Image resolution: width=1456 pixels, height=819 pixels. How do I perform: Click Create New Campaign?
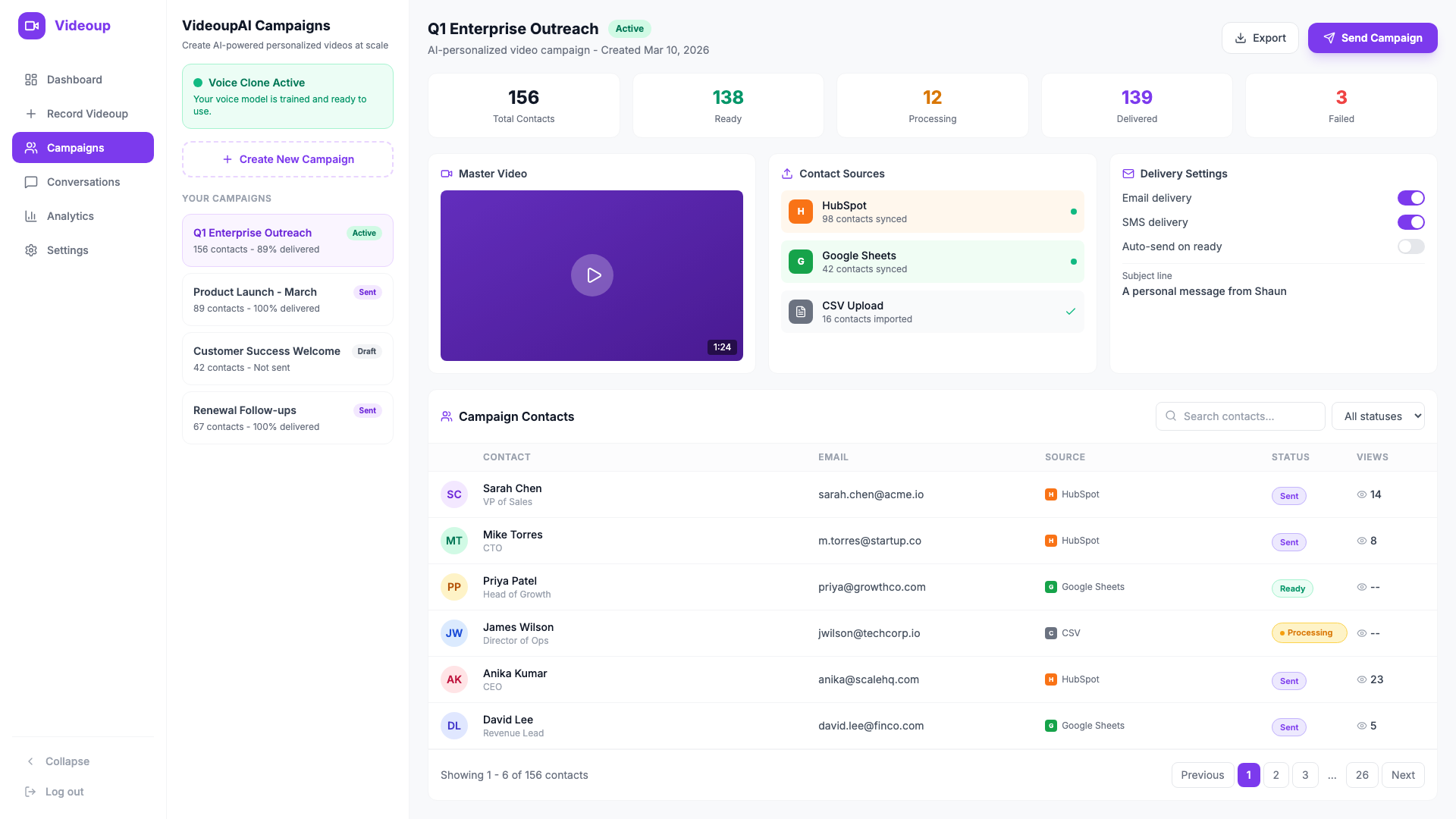pyautogui.click(x=287, y=159)
